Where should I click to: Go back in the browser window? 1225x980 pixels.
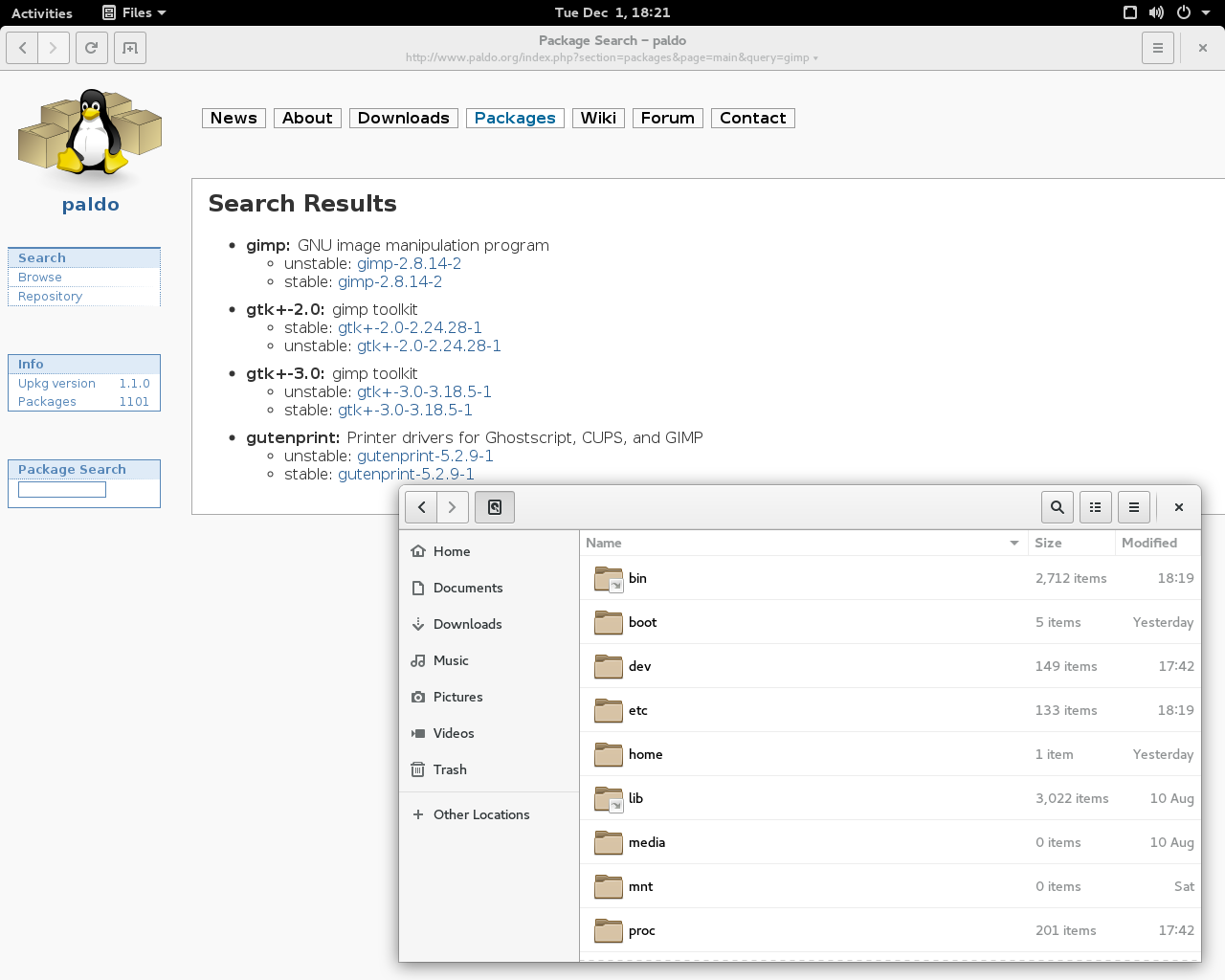22,48
